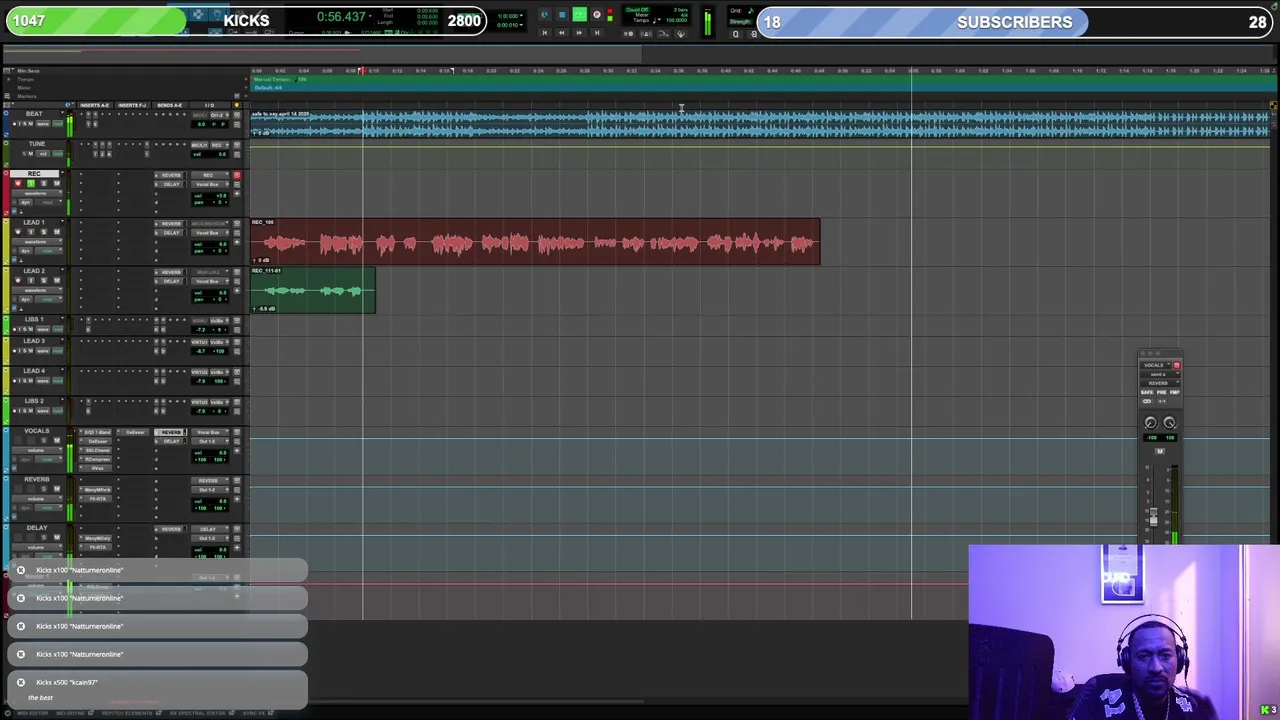Viewport: 1280px width, 720px height.
Task: Toggle input monitoring on the REC track
Action: click(x=31, y=183)
